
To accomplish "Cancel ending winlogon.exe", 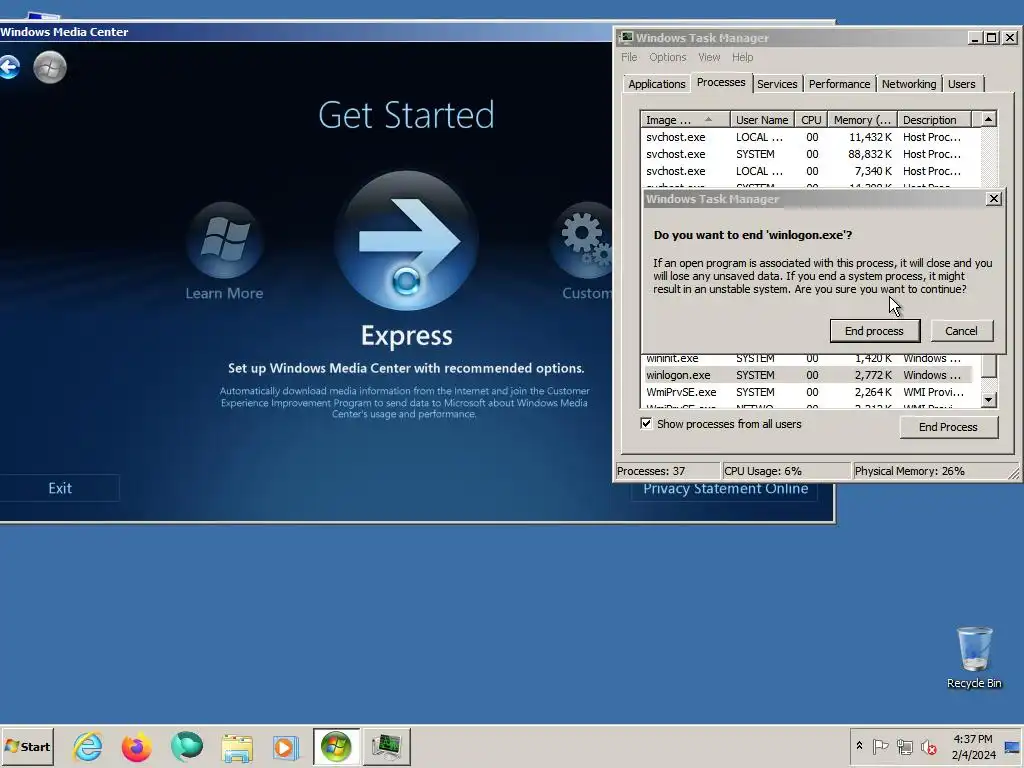I will [961, 331].
